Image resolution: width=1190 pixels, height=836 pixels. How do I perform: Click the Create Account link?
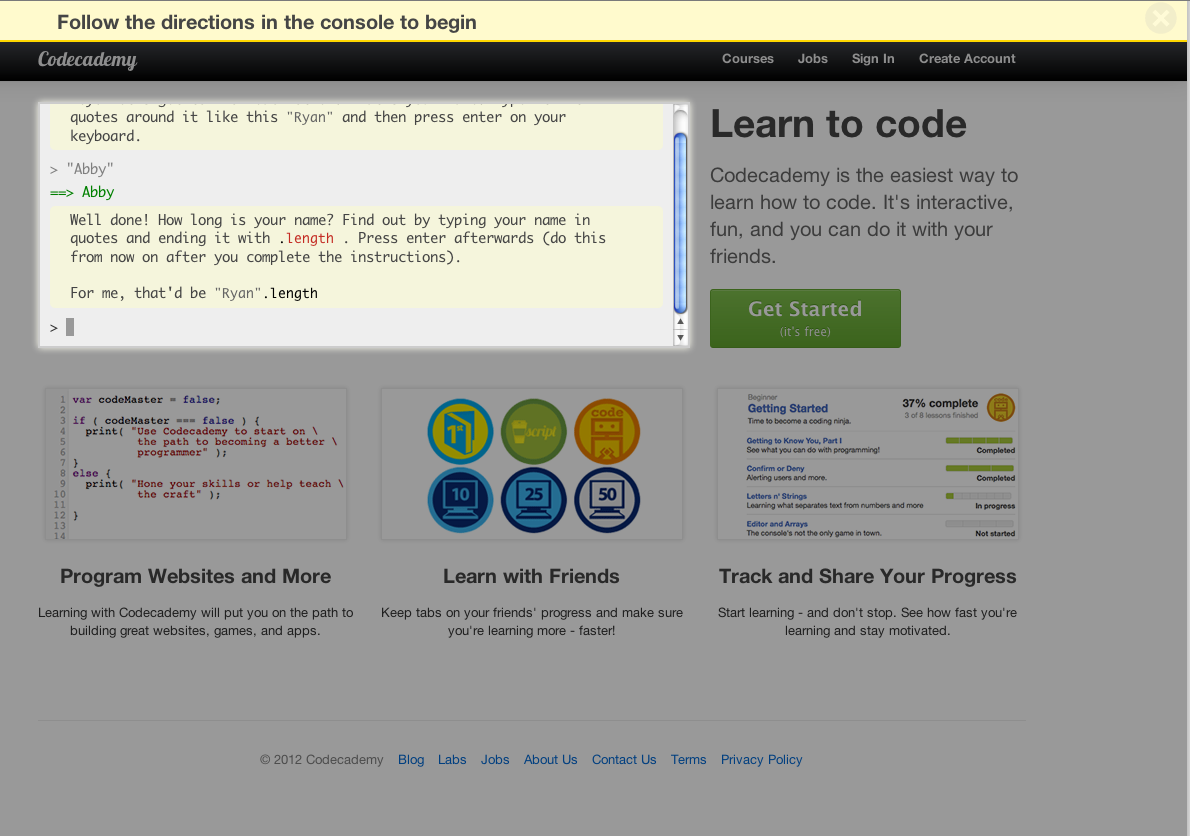point(967,59)
